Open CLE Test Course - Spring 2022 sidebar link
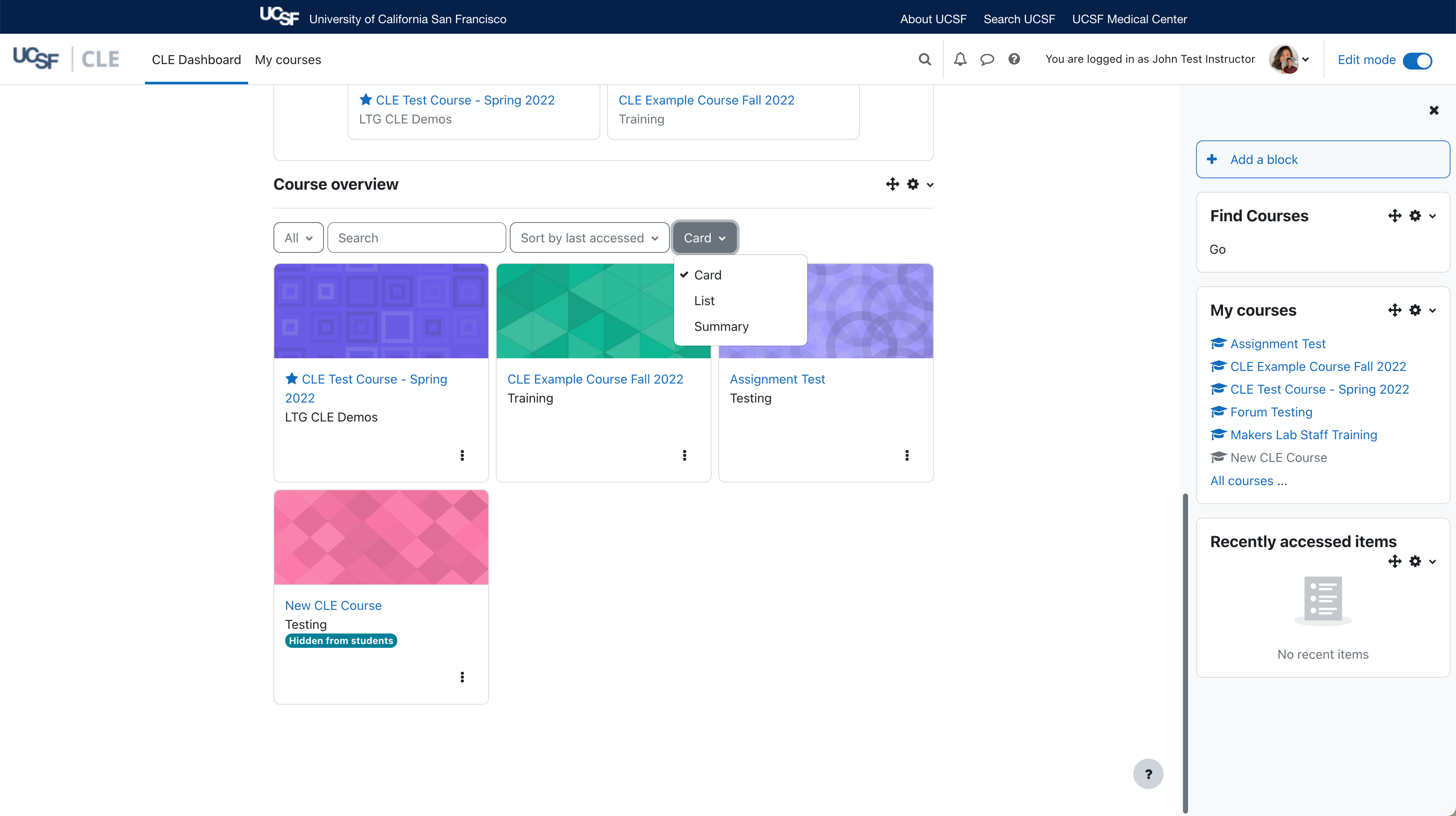Image resolution: width=1456 pixels, height=816 pixels. tap(1319, 389)
